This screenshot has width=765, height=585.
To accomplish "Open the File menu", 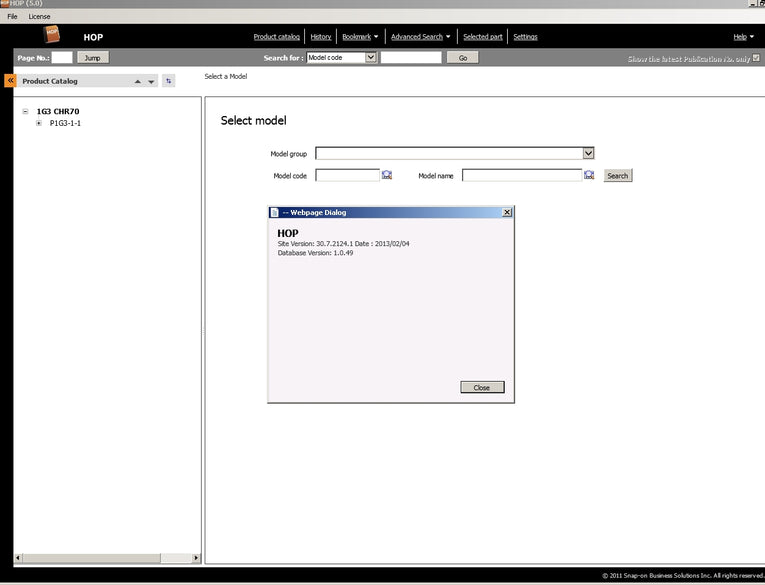I will click(x=12, y=17).
